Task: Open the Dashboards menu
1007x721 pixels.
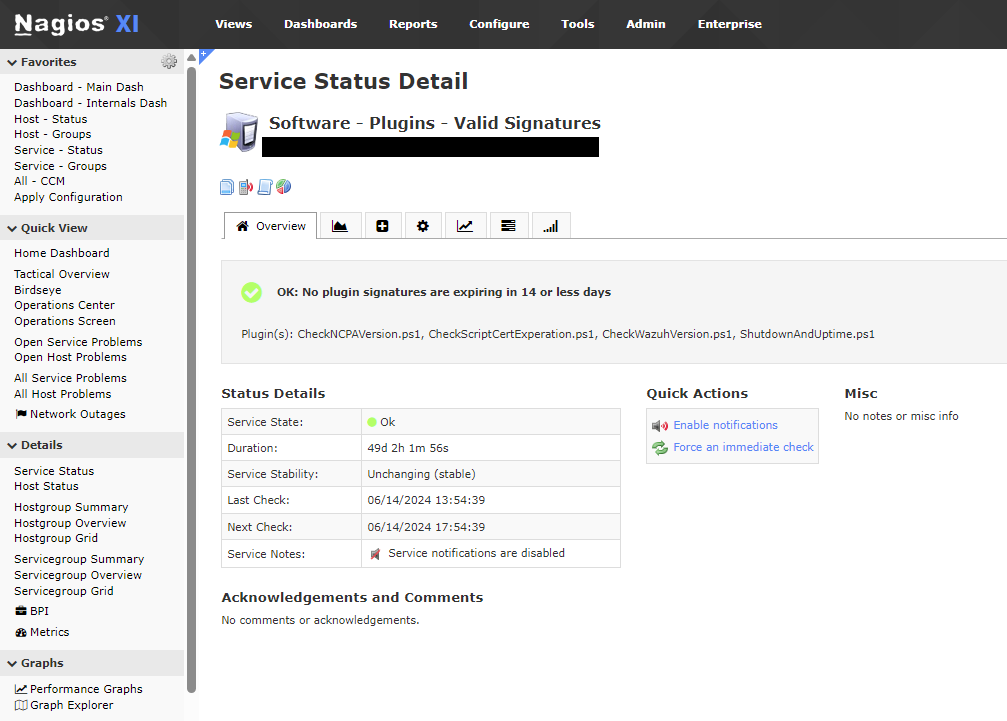Action: 320,24
